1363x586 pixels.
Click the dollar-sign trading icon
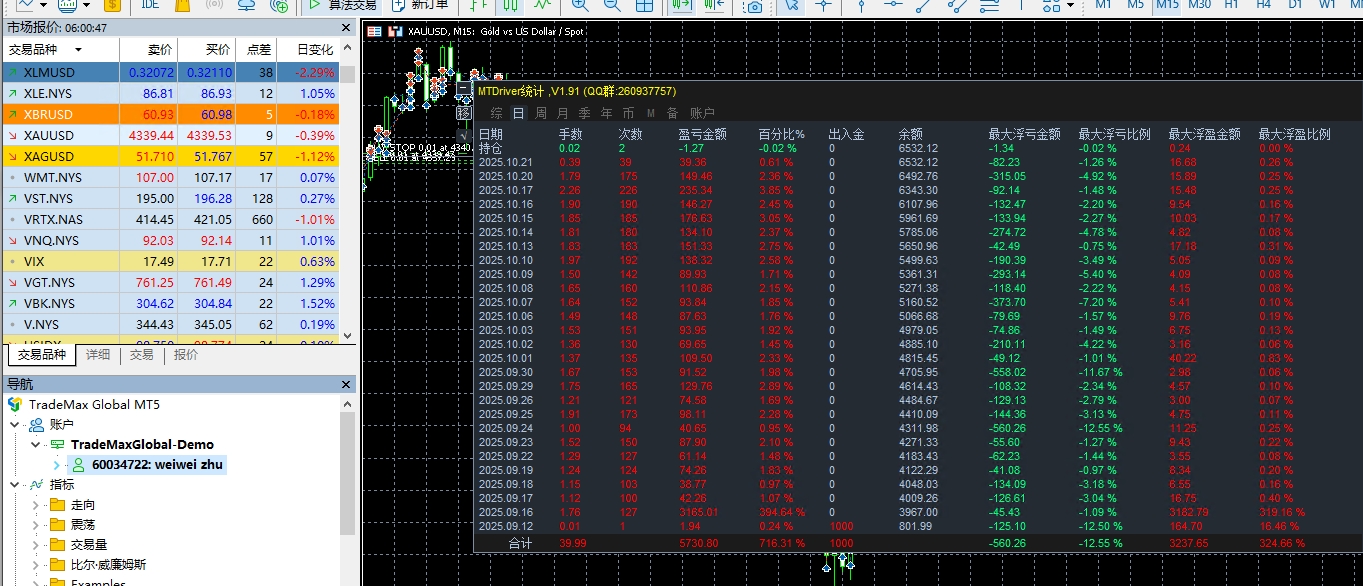112,6
